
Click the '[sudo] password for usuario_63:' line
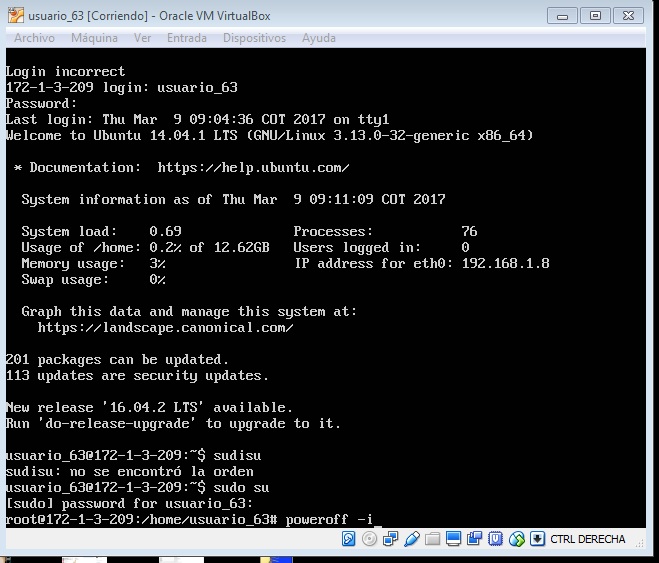(x=129, y=504)
